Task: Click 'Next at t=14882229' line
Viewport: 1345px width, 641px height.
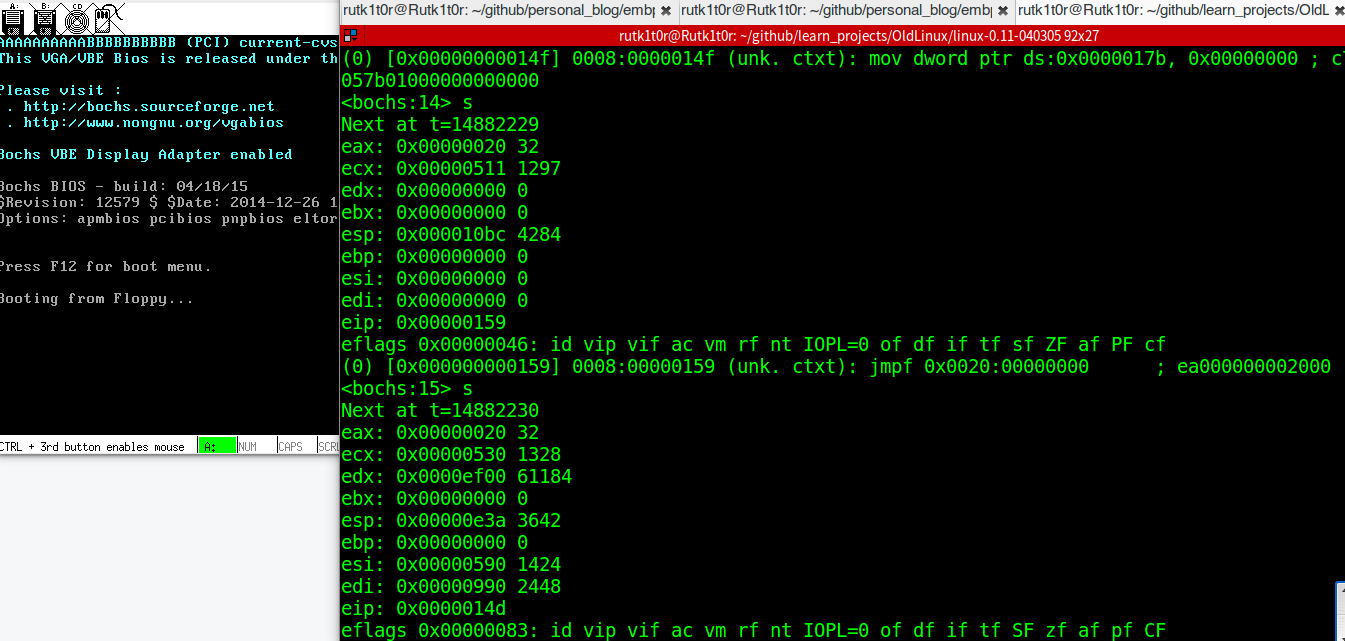Action: tap(440, 124)
